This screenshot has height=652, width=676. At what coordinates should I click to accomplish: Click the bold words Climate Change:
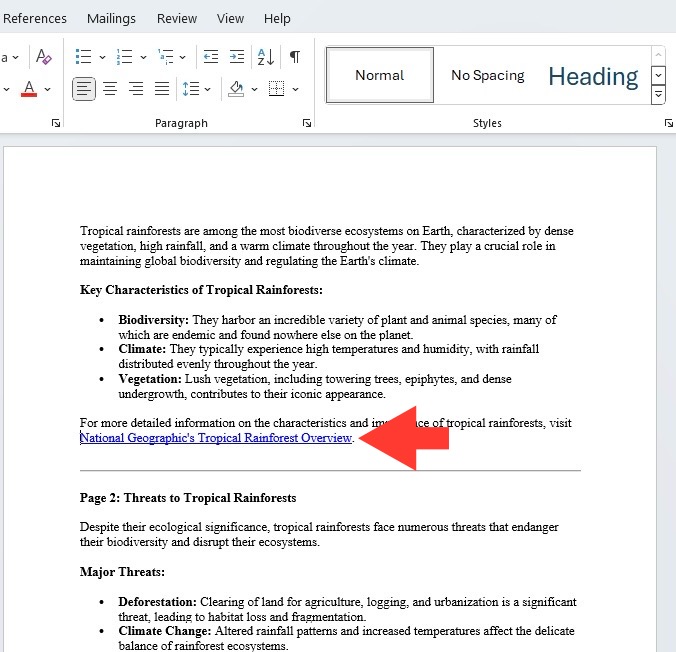(165, 631)
